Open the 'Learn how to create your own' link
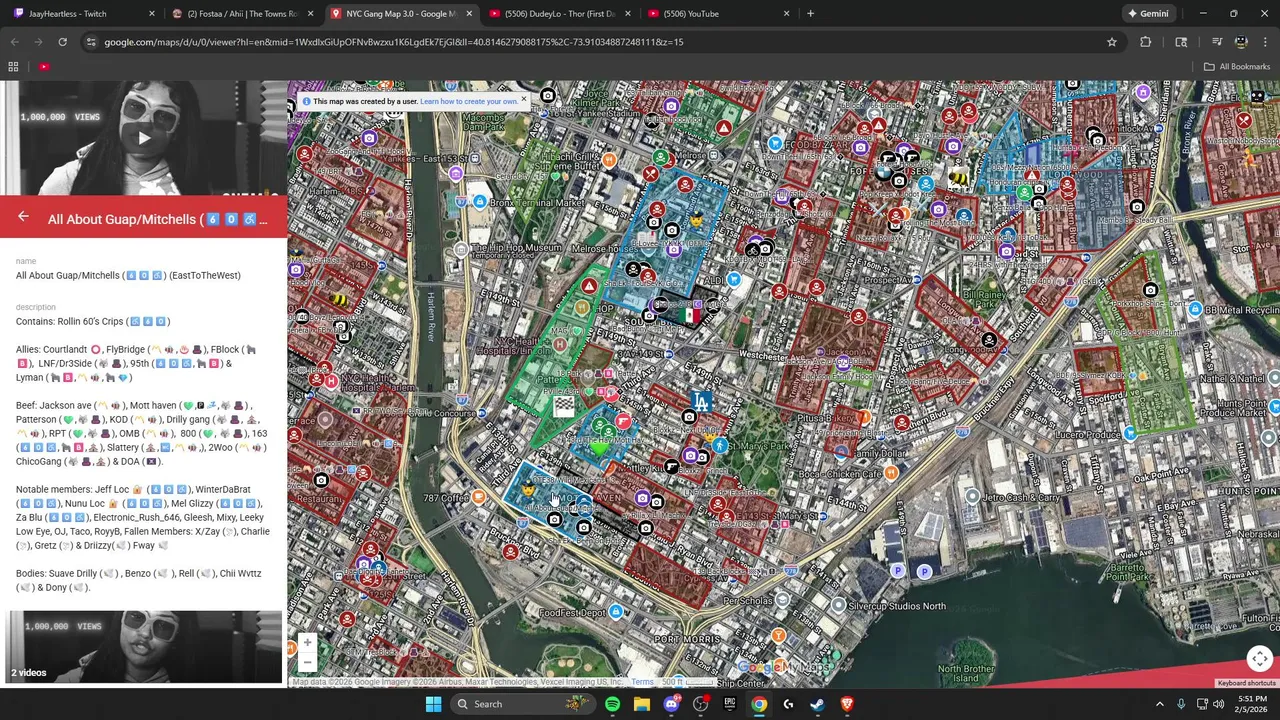Viewport: 1280px width, 720px height. 469,101
